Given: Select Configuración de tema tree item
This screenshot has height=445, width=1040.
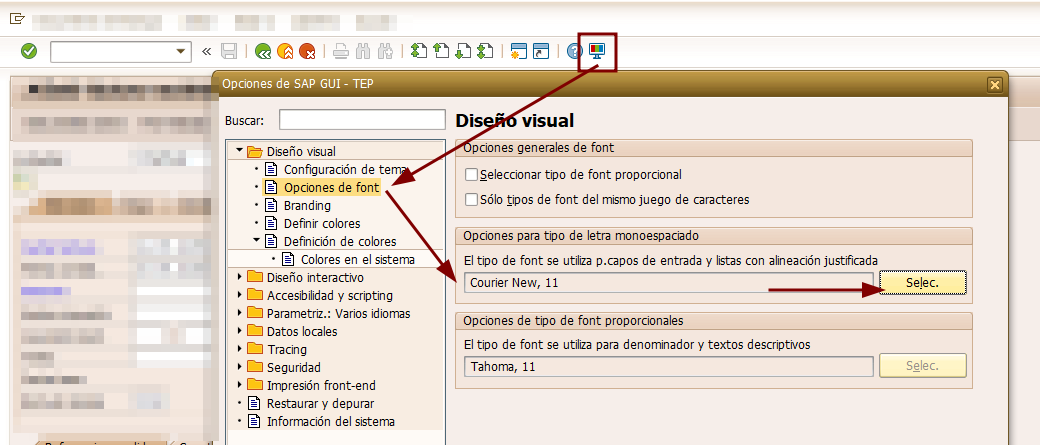Looking at the screenshot, I should (346, 170).
